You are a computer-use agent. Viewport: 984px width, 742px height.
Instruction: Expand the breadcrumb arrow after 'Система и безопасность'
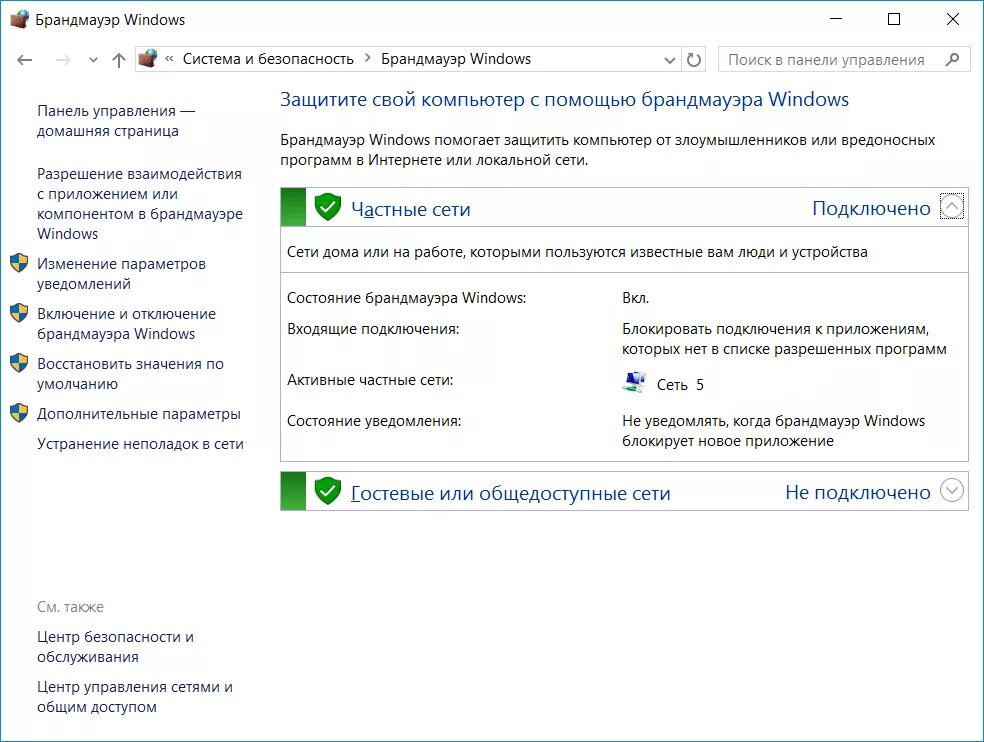pyautogui.click(x=368, y=58)
